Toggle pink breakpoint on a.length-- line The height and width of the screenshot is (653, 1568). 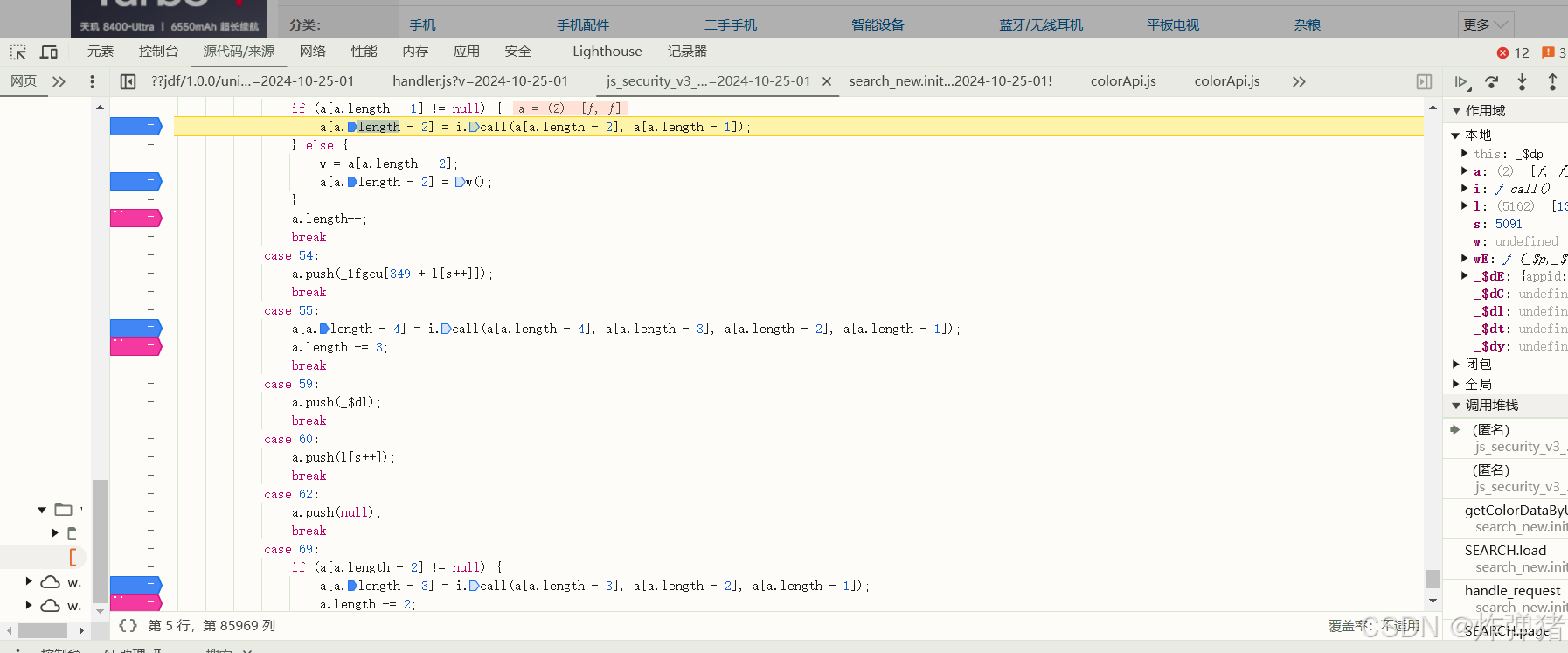pyautogui.click(x=136, y=219)
